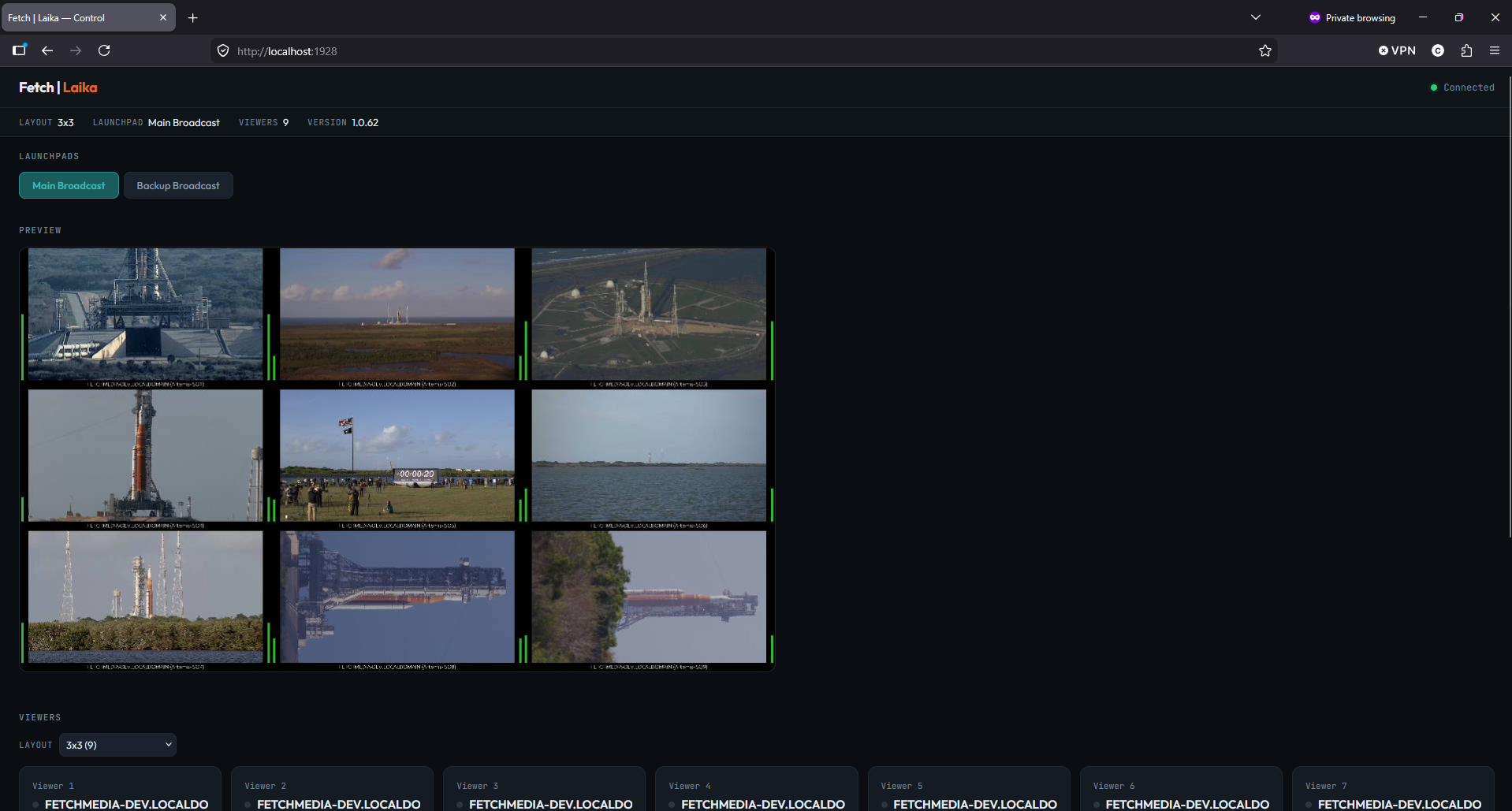Open the Firefox View icon
The width and height of the screenshot is (1512, 811).
point(19,50)
